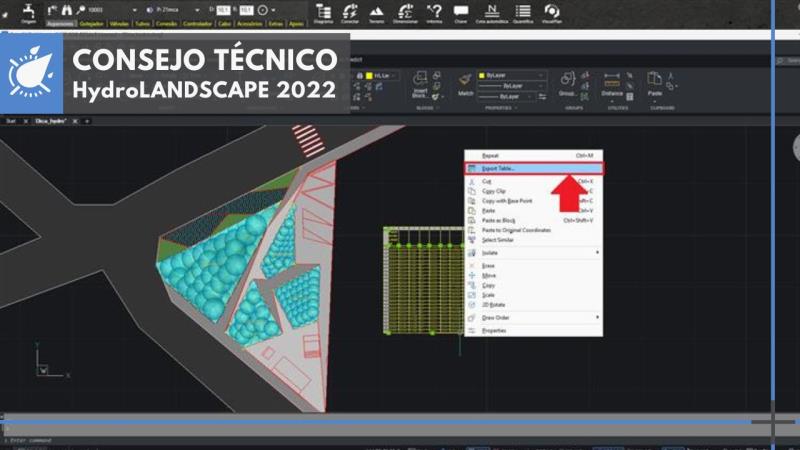The height and width of the screenshot is (450, 800).
Task: Click the Group tool icon
Action: [567, 84]
